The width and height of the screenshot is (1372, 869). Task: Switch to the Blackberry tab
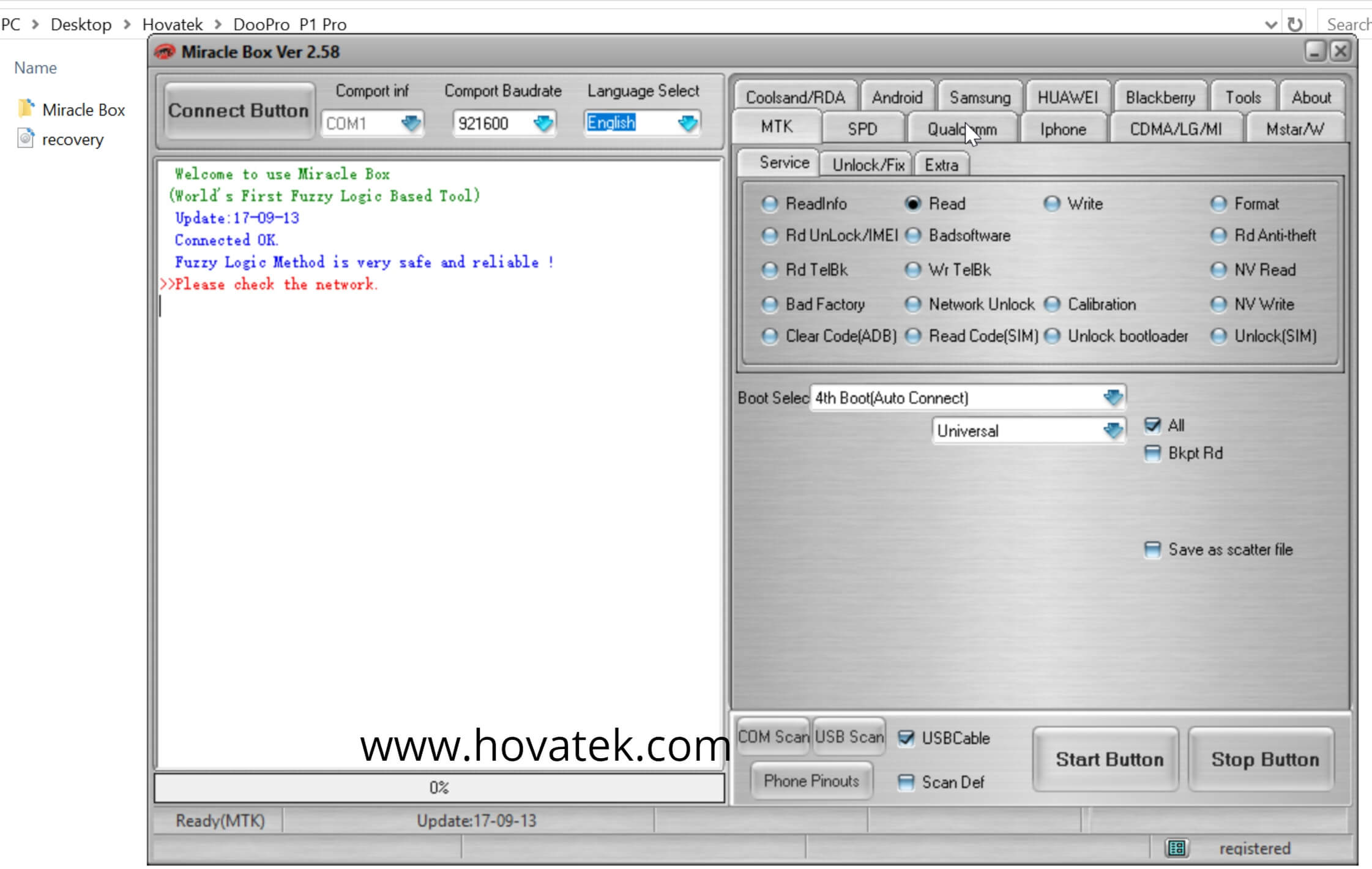pyautogui.click(x=1160, y=97)
